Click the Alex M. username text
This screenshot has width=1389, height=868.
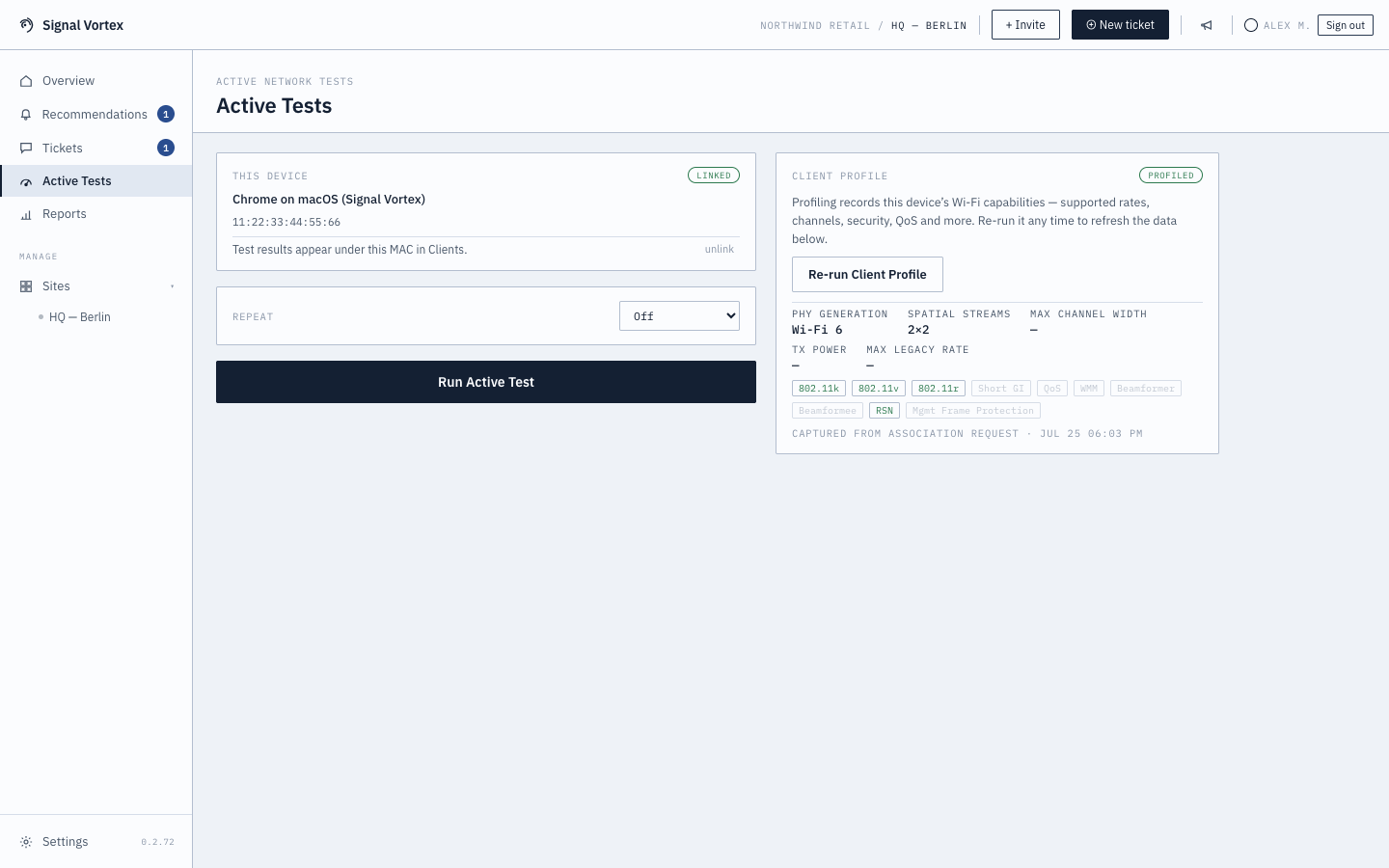(1287, 26)
